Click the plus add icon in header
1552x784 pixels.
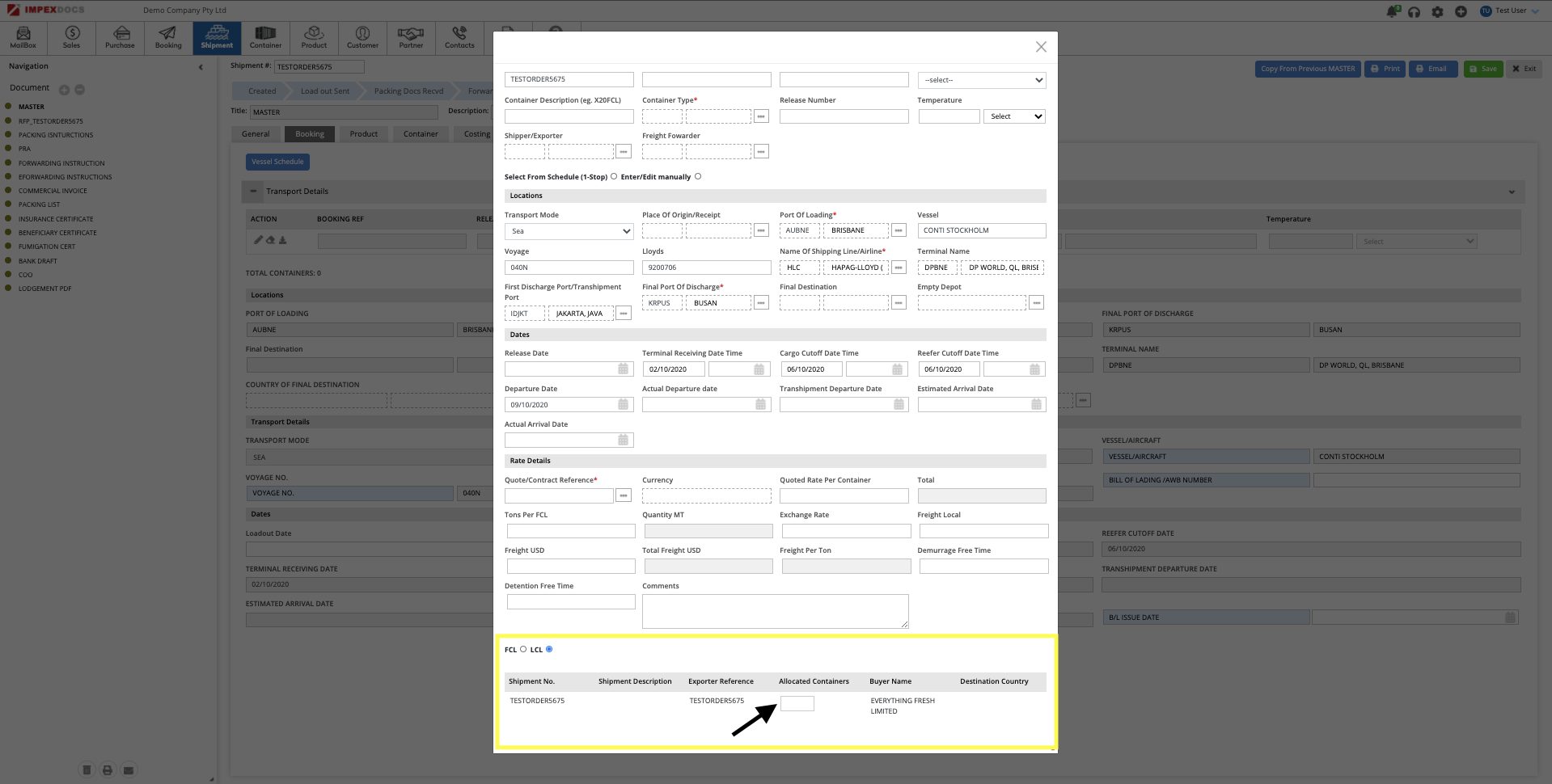click(1461, 11)
